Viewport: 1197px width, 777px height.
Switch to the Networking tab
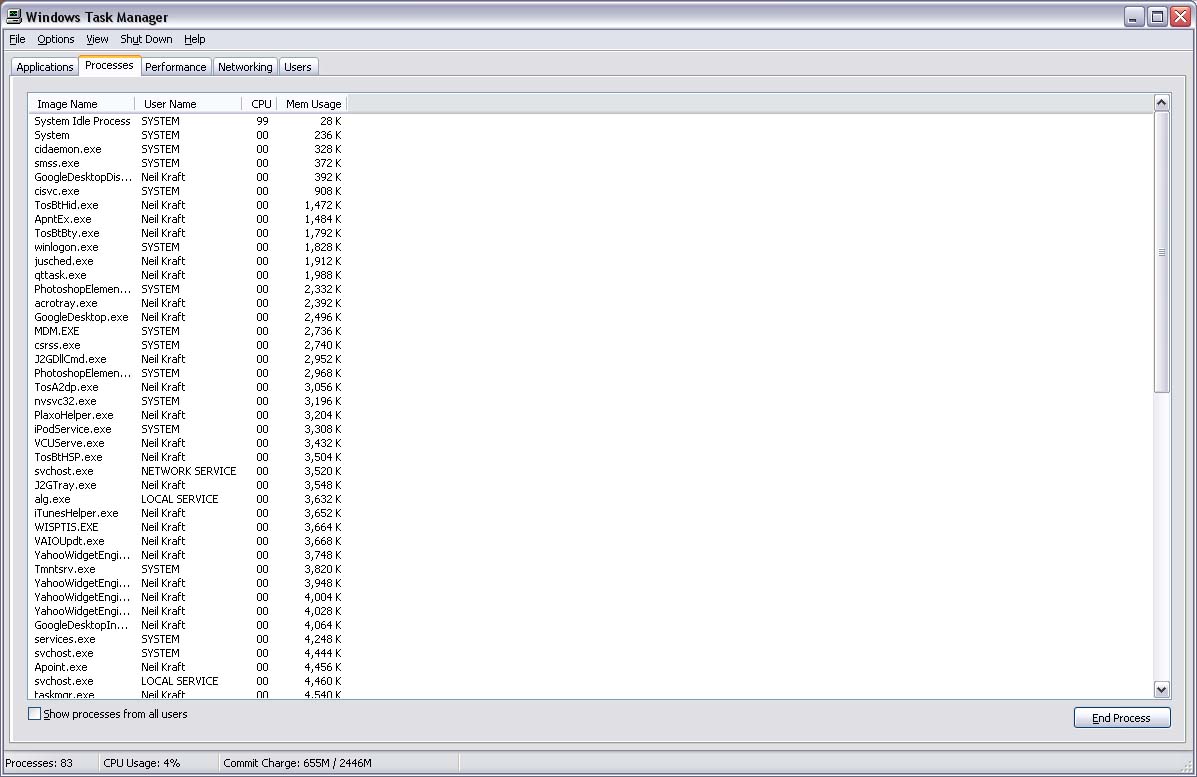pyautogui.click(x=245, y=67)
